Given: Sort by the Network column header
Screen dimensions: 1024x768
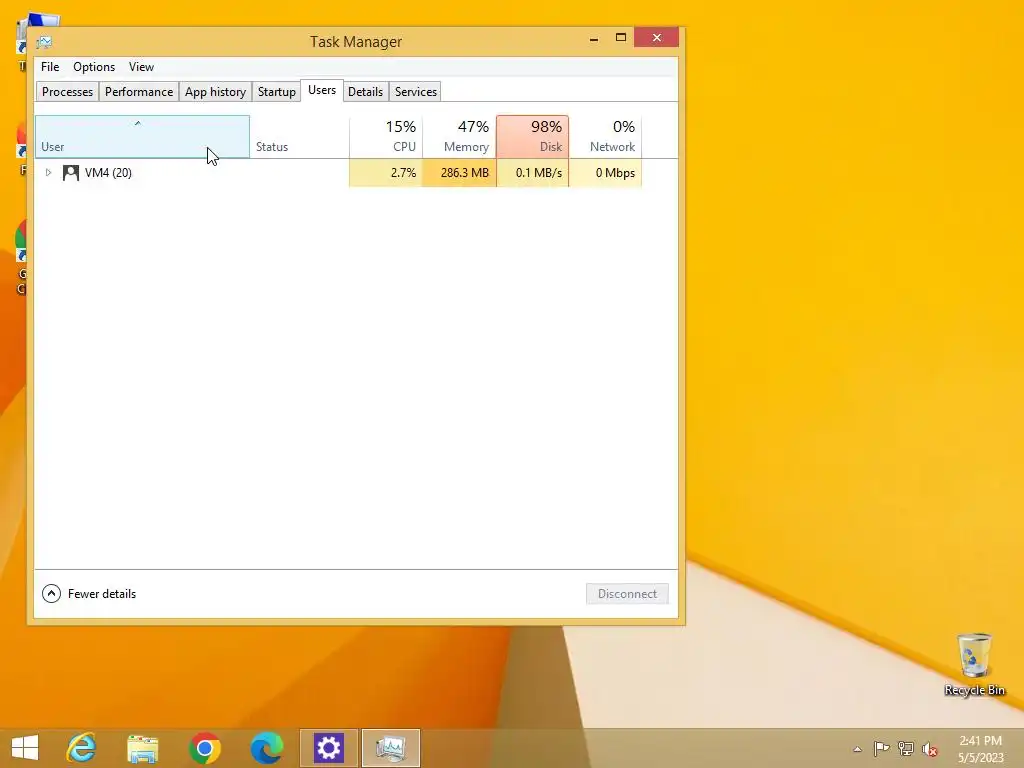Looking at the screenshot, I should [605, 136].
